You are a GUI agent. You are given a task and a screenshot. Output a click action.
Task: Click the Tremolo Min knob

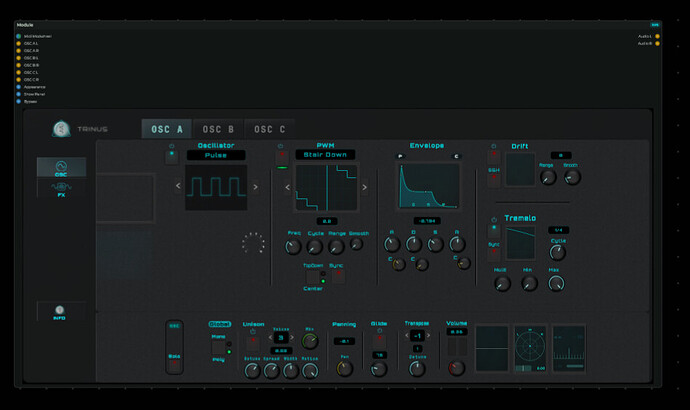coord(529,284)
